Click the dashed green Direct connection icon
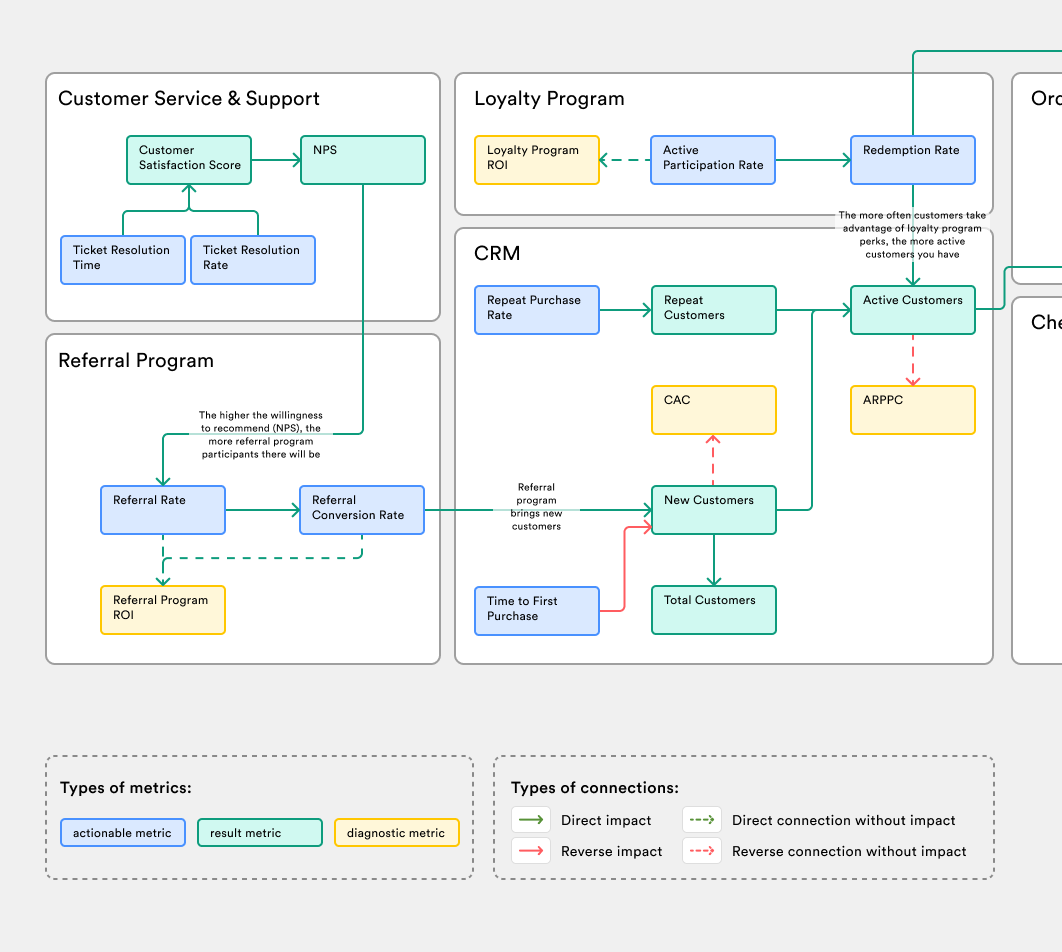 pos(702,820)
